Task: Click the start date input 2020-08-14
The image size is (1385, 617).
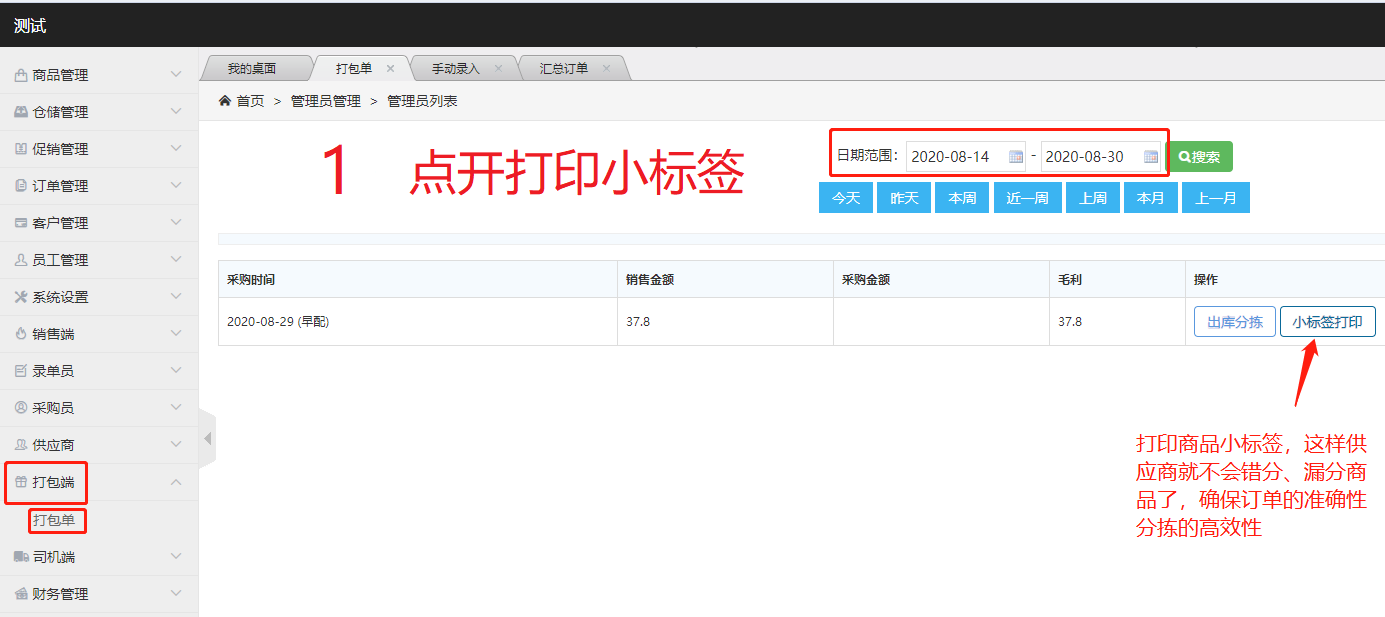Action: (x=955, y=157)
